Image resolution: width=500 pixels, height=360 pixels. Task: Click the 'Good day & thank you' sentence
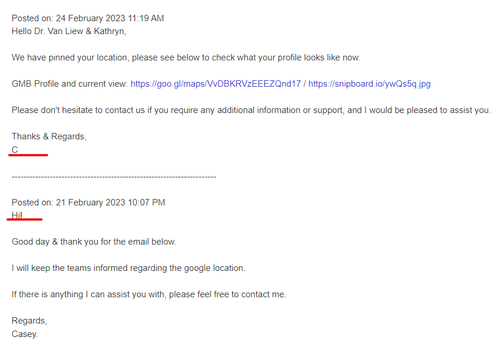click(94, 242)
